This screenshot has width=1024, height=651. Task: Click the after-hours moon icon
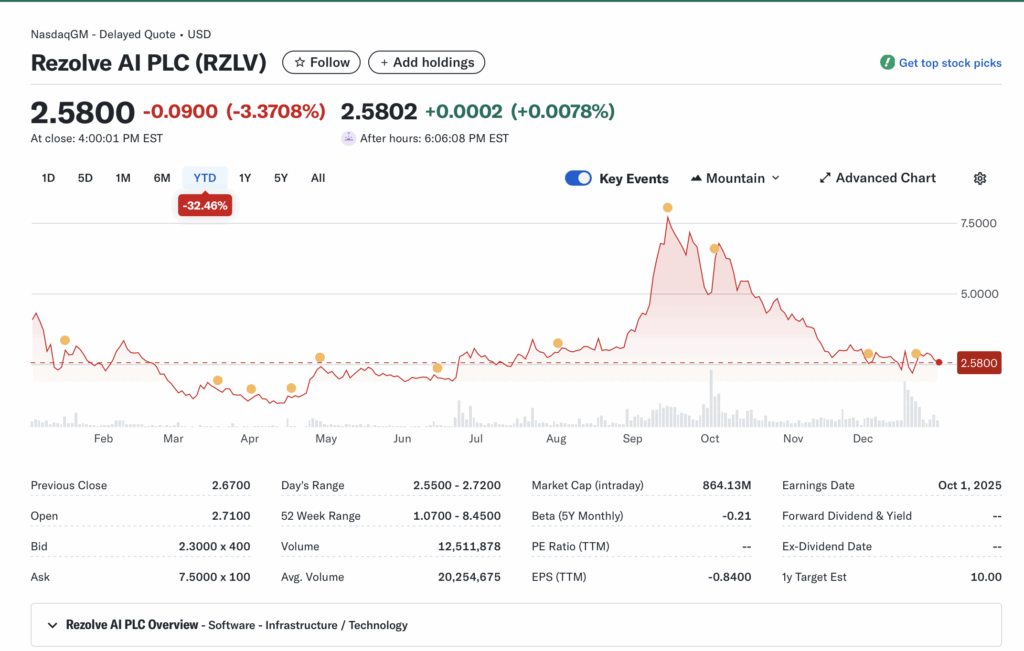tap(348, 138)
